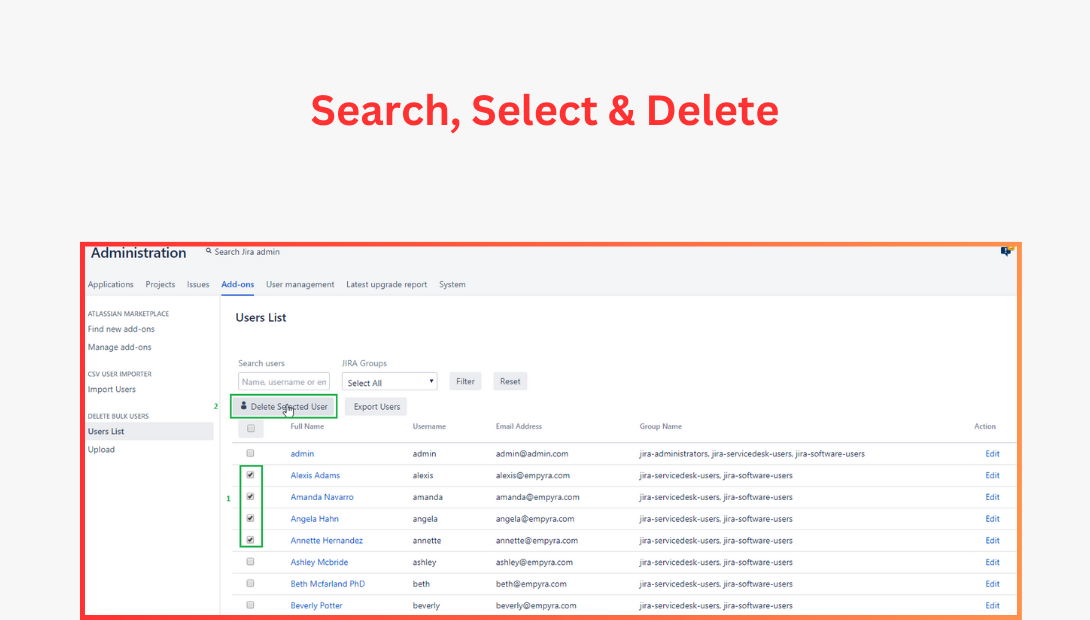Open Manage add-ons in sidebar
Viewport: 1090px width, 620px height.
point(120,347)
